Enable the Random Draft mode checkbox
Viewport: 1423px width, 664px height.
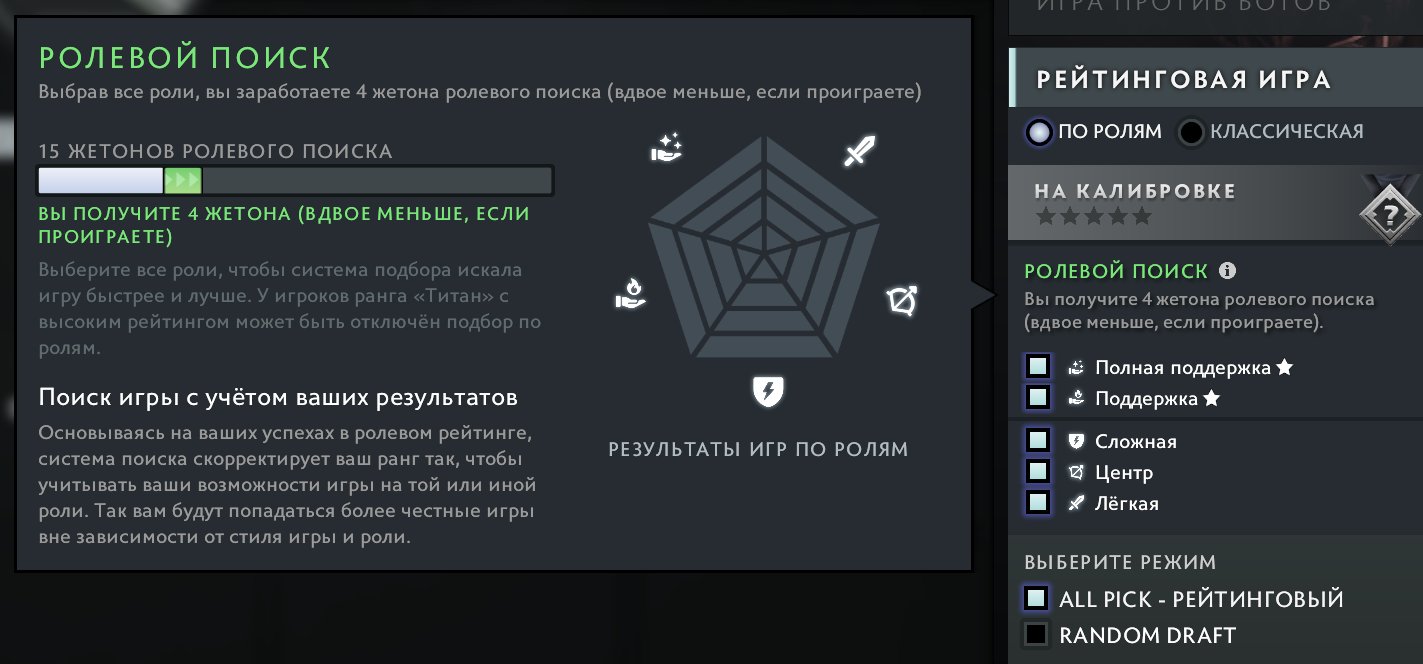1037,634
